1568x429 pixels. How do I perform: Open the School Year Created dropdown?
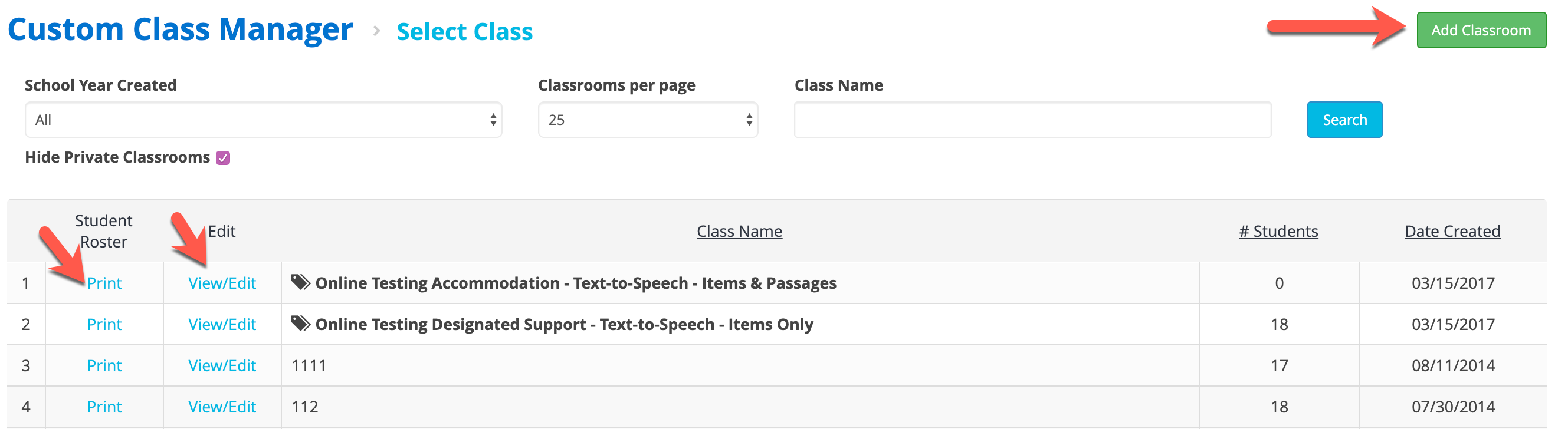(263, 120)
